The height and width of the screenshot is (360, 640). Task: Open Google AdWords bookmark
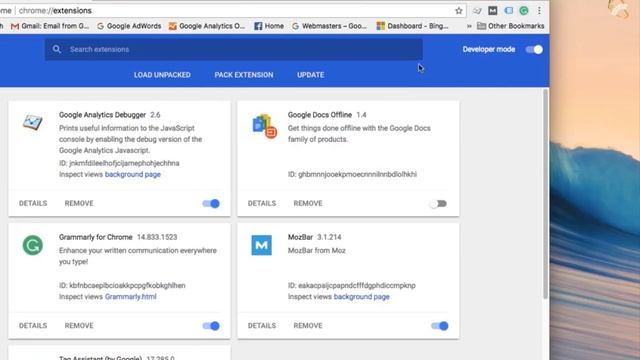129,26
